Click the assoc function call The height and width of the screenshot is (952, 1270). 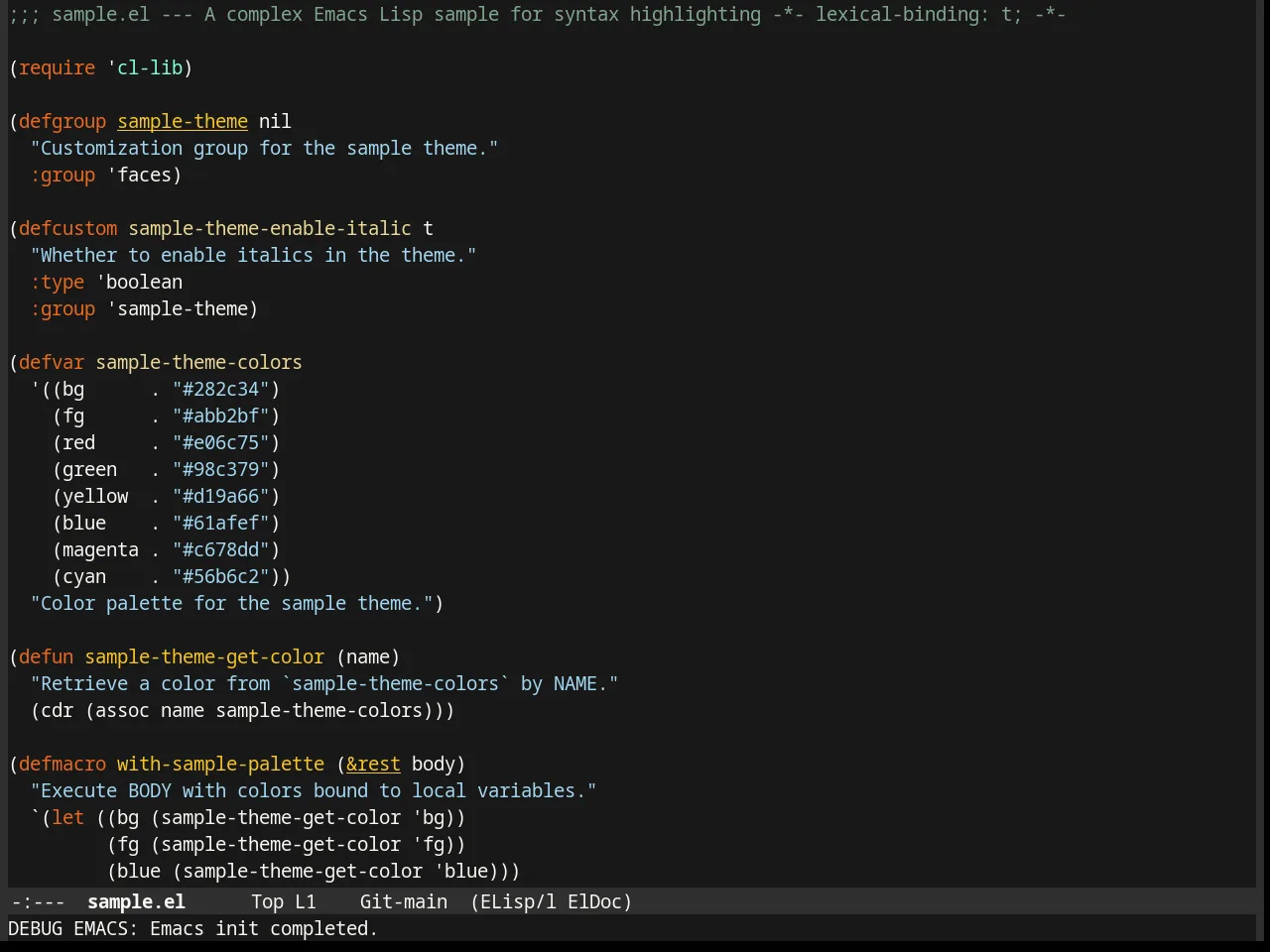pyautogui.click(x=122, y=710)
